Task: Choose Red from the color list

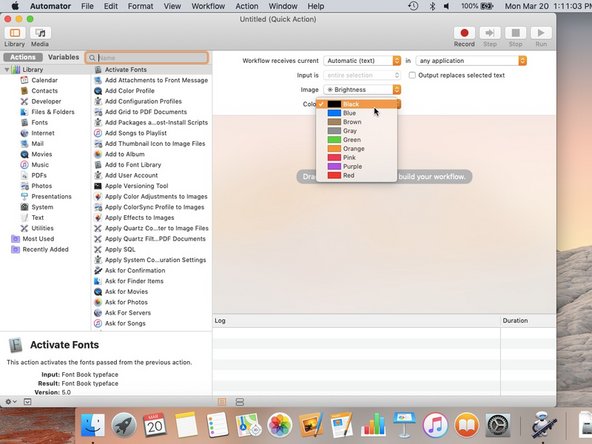Action: click(357, 175)
